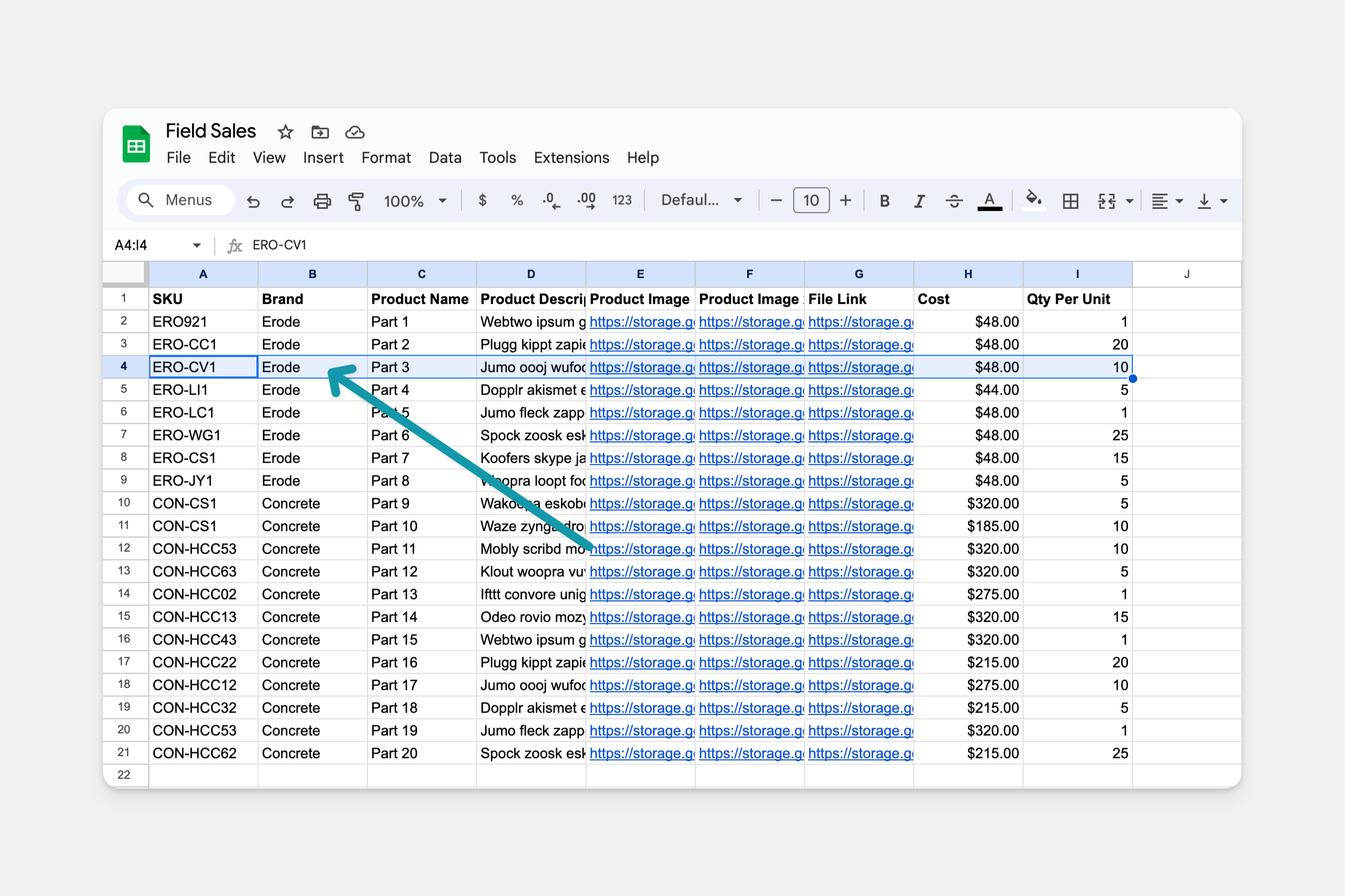Check the cloud save status icon
The image size is (1345, 896).
355,132
